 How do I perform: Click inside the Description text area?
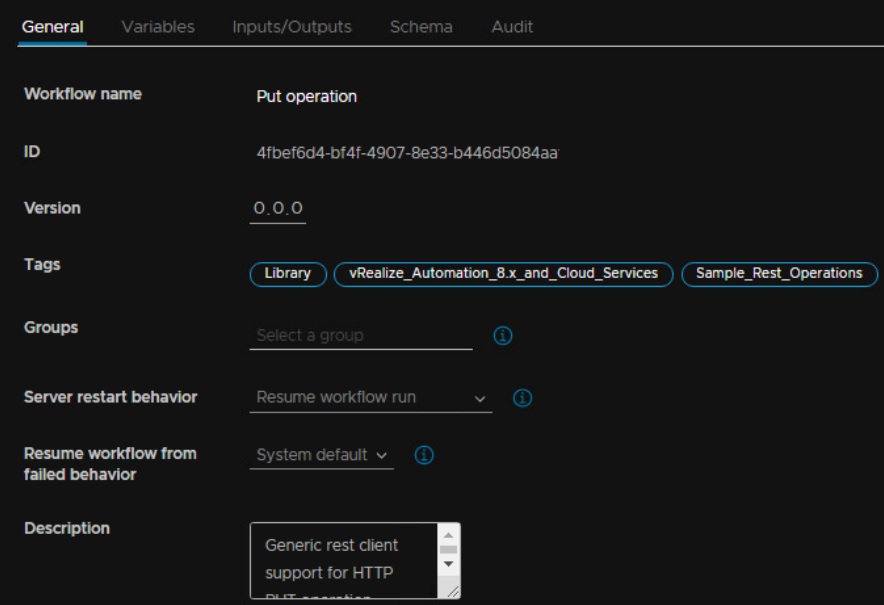(344, 560)
